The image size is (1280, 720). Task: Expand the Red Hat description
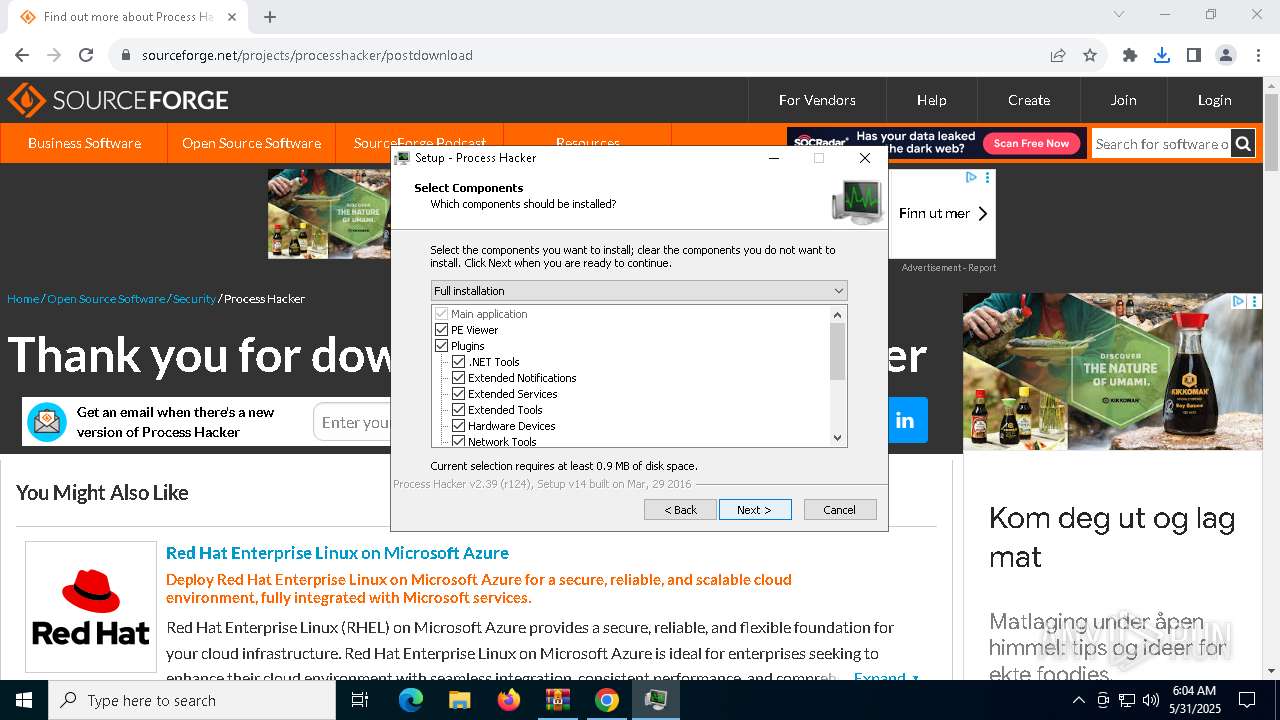[x=886, y=677]
